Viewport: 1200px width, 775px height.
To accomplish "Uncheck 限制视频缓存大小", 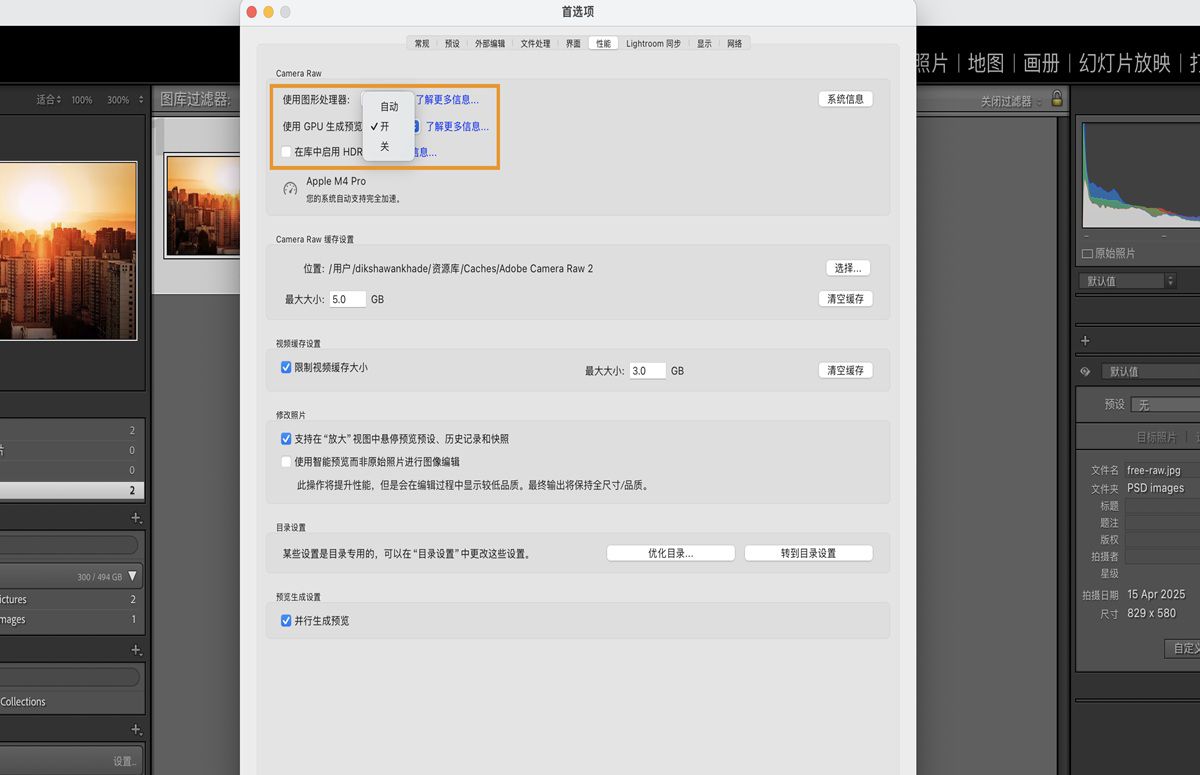I will (287, 367).
